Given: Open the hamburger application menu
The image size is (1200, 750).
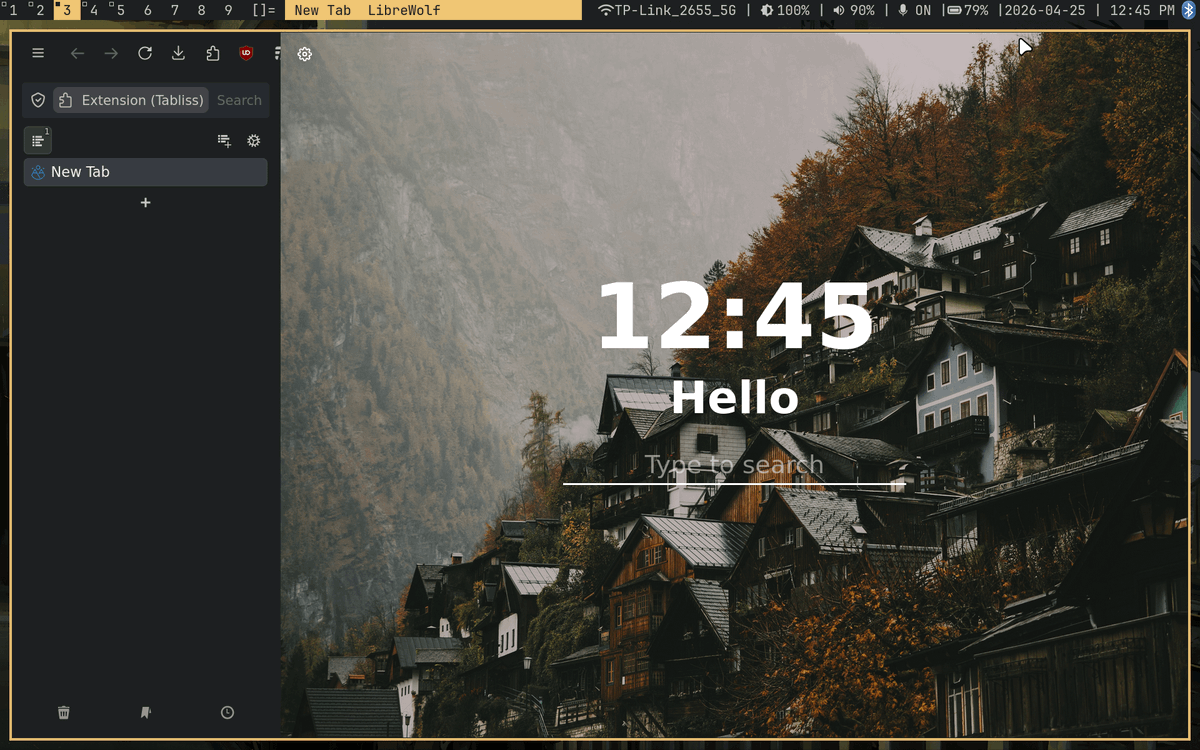Looking at the screenshot, I should [x=38, y=53].
